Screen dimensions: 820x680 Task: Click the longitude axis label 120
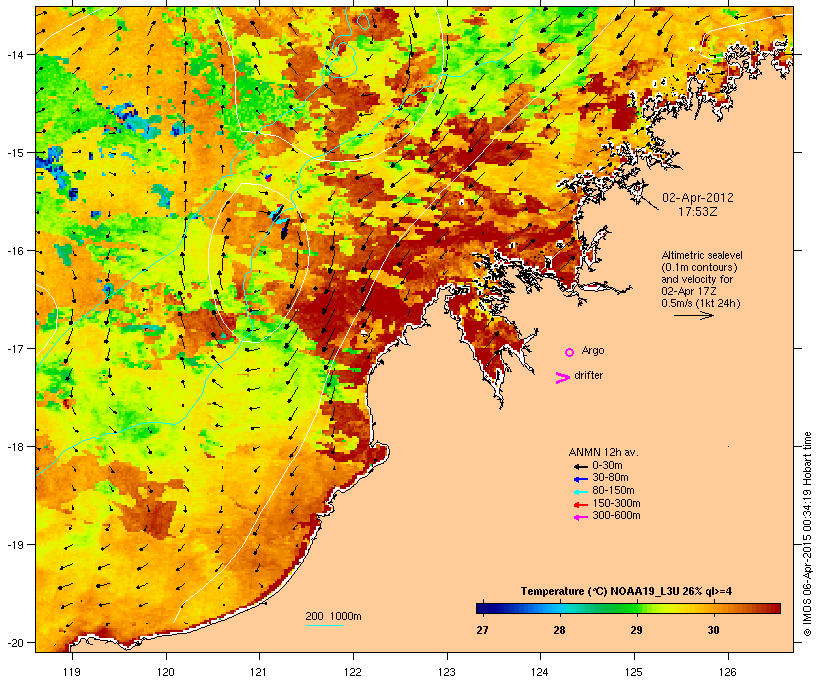(166, 672)
